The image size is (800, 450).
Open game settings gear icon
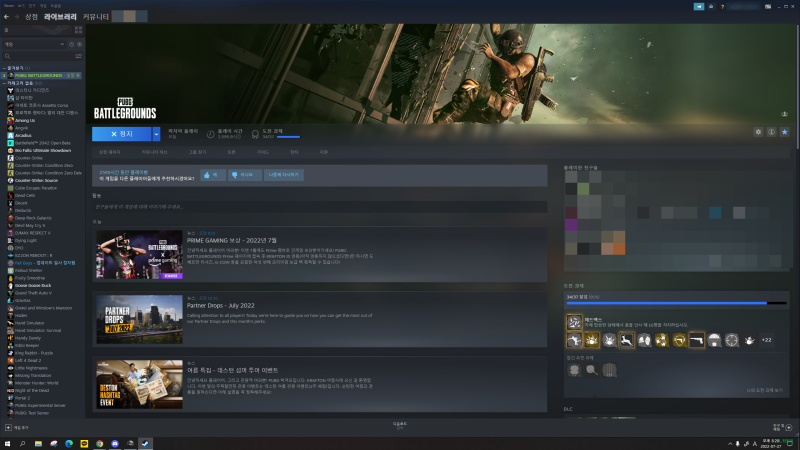pos(758,132)
